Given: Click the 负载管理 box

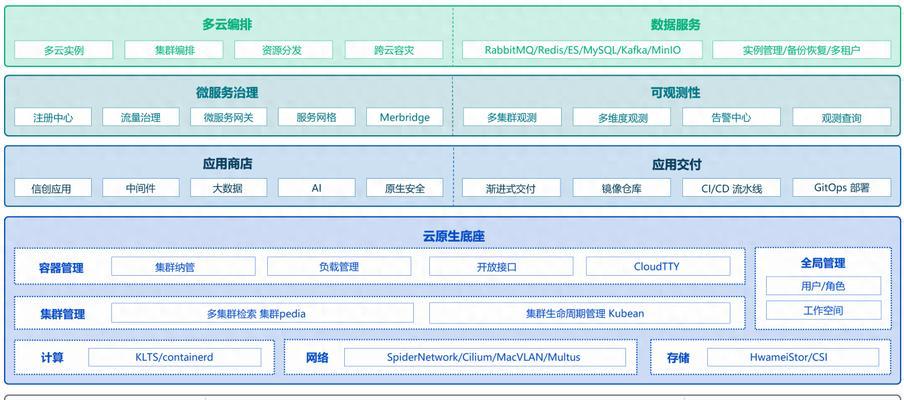Looking at the screenshot, I should [339, 266].
